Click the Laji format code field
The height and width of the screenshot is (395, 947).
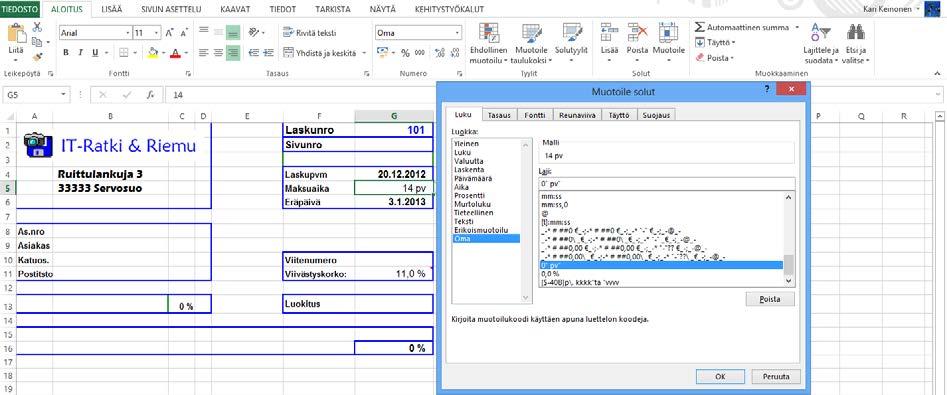667,184
